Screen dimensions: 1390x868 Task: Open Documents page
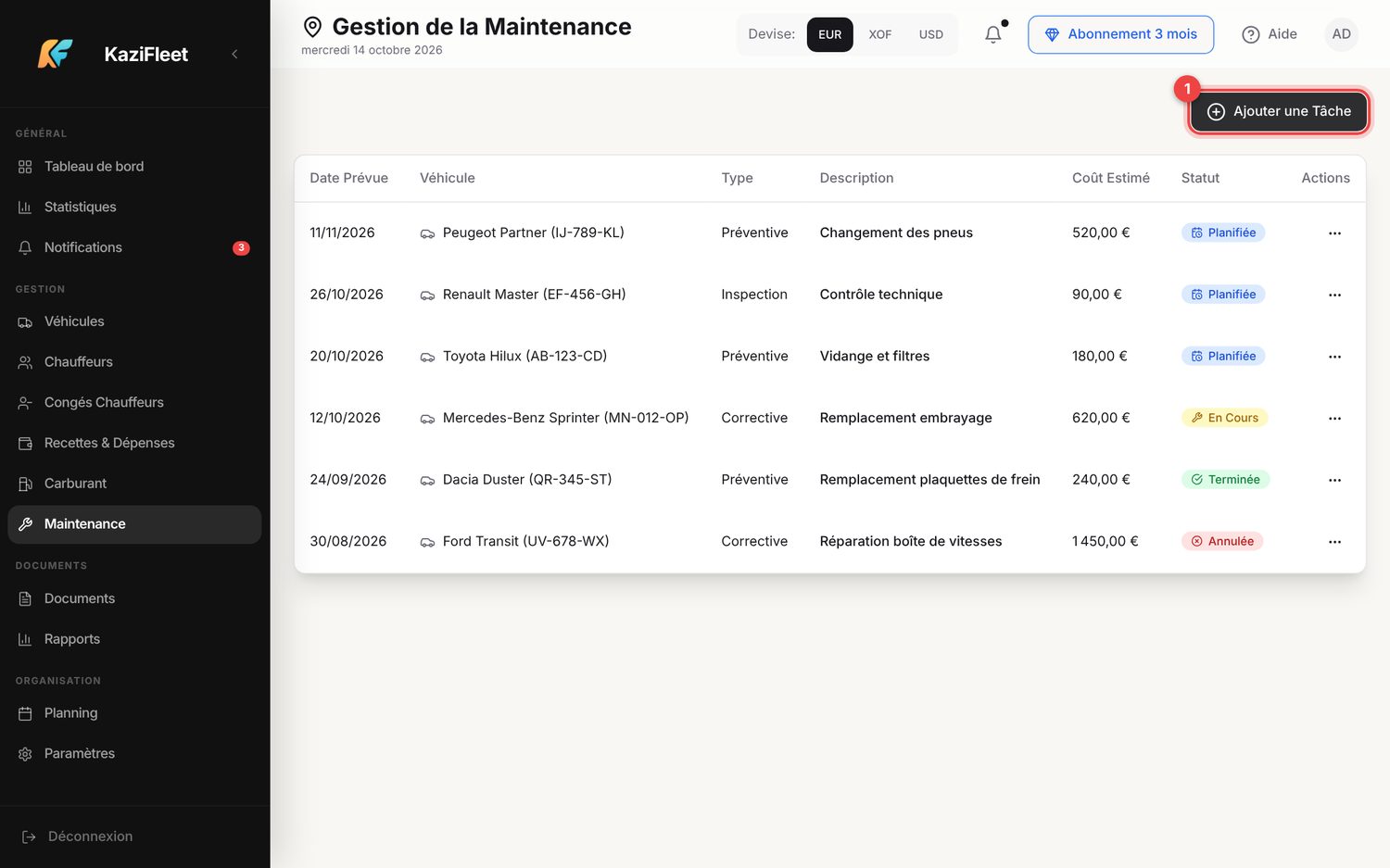coord(134,598)
